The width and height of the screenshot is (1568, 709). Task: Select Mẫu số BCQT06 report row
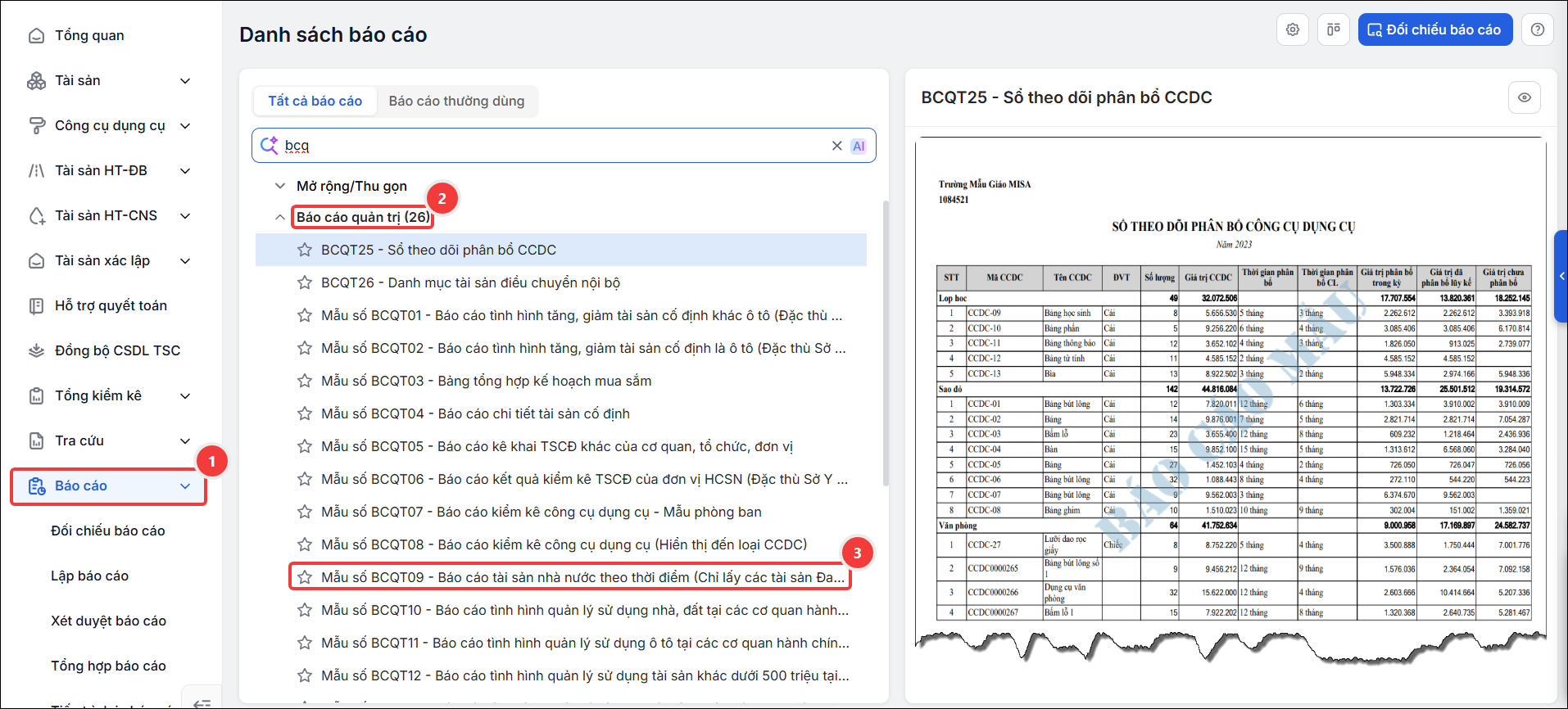(x=561, y=479)
